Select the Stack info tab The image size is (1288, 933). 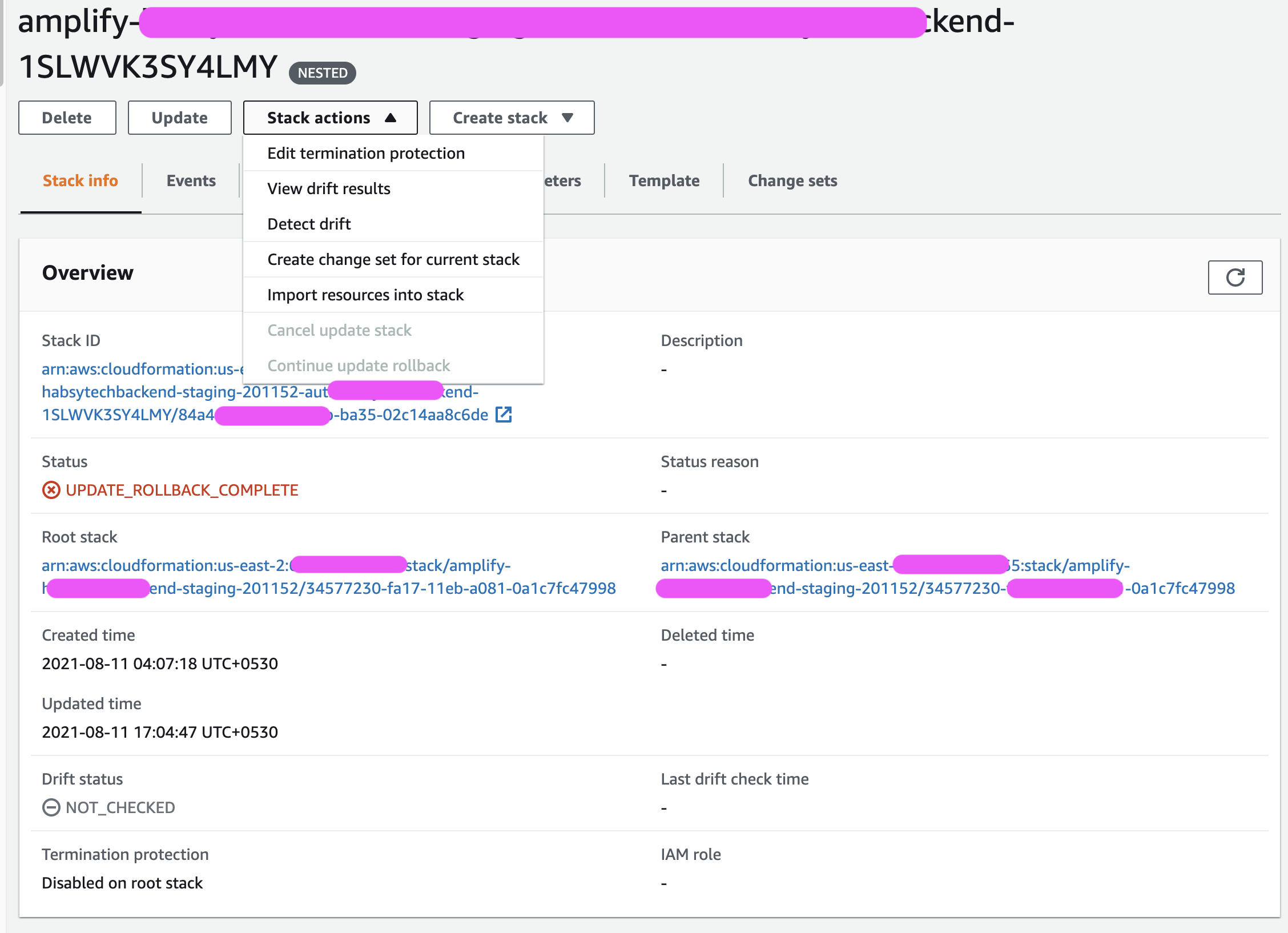80,180
